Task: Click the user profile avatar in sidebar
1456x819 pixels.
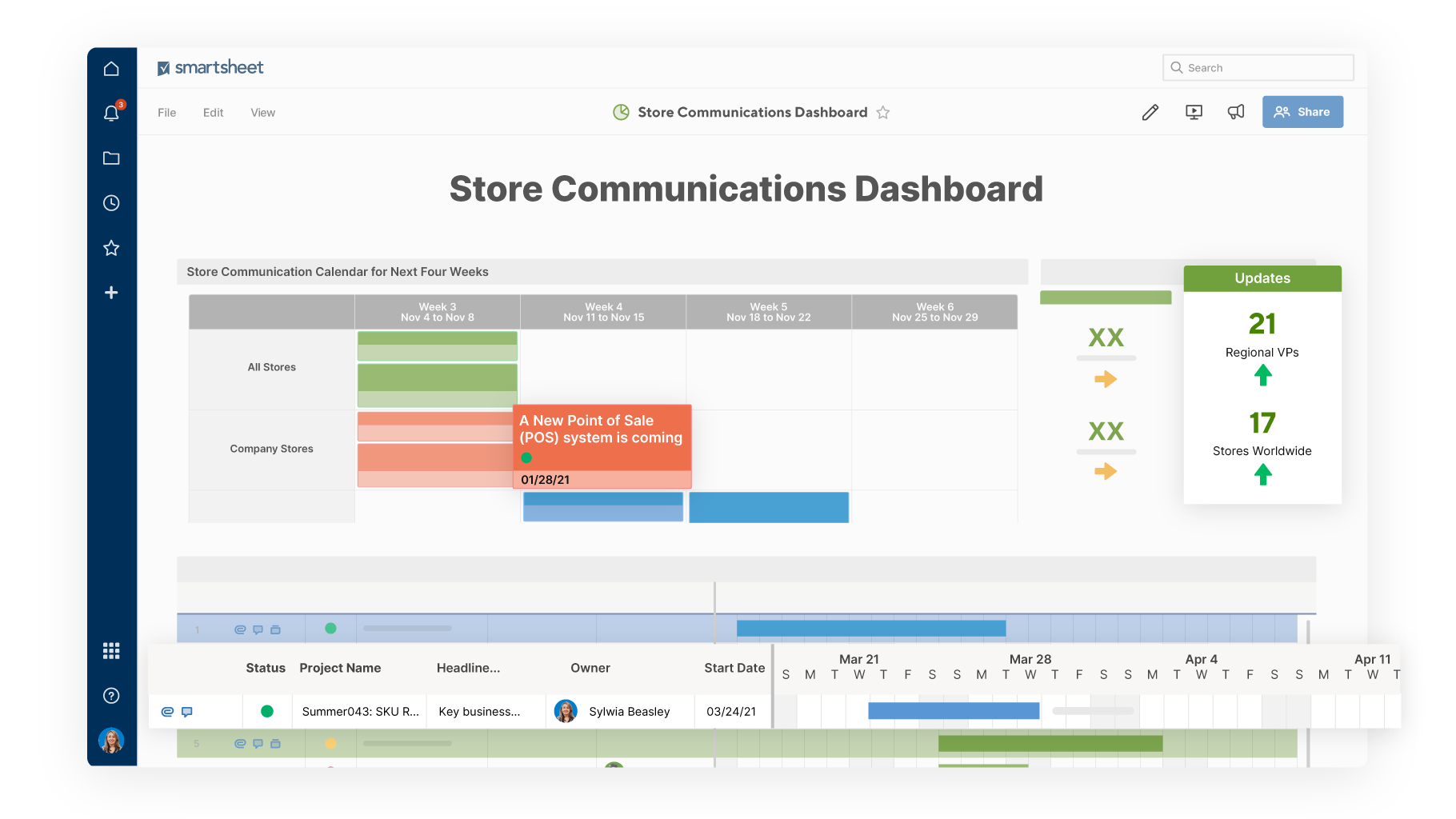Action: [111, 741]
